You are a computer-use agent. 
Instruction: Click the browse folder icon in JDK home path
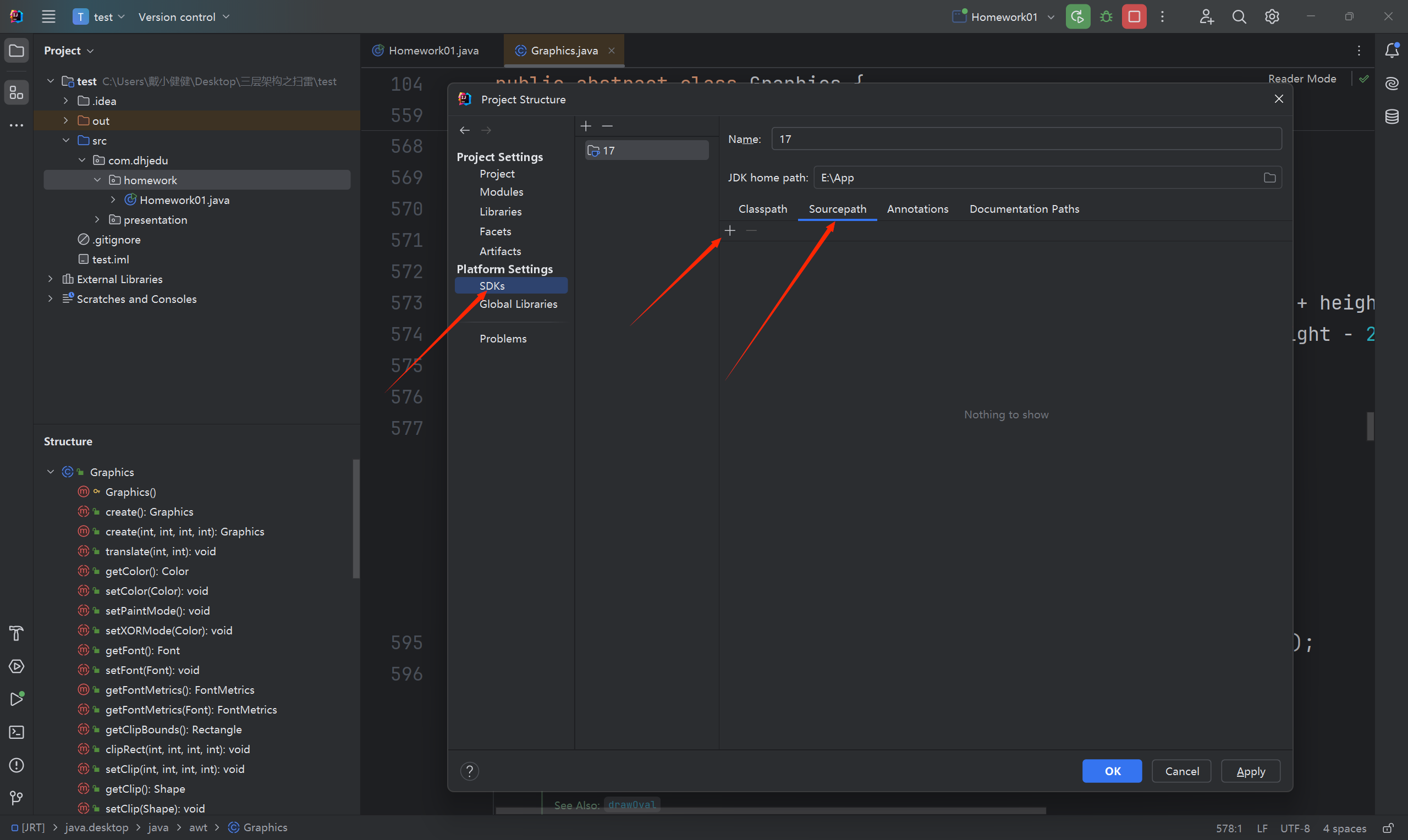pos(1269,178)
